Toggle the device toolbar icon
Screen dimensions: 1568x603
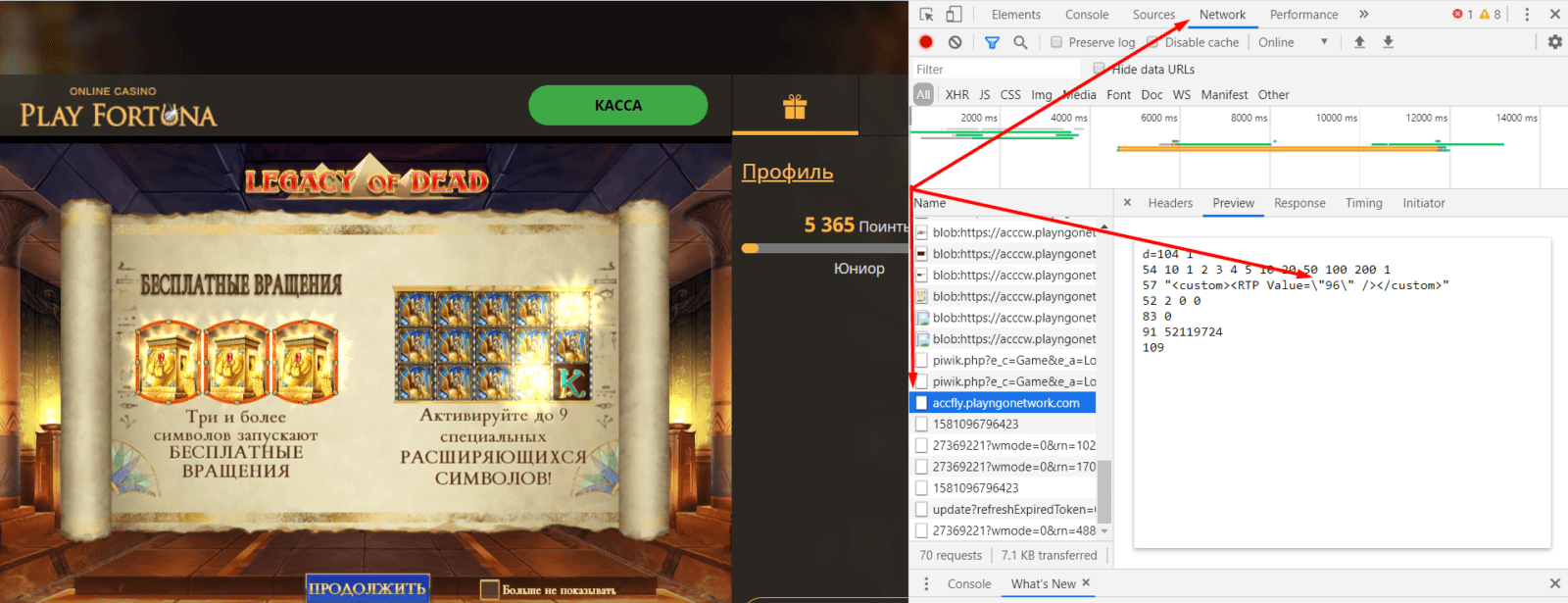point(954,15)
